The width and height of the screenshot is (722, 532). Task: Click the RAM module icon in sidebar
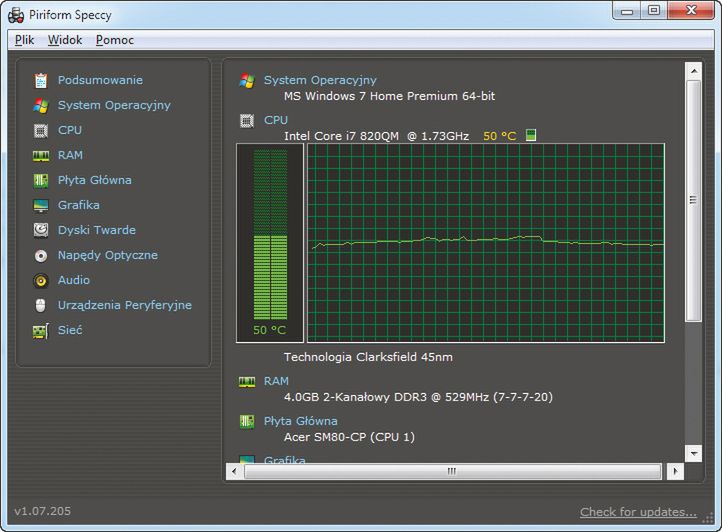click(40, 155)
